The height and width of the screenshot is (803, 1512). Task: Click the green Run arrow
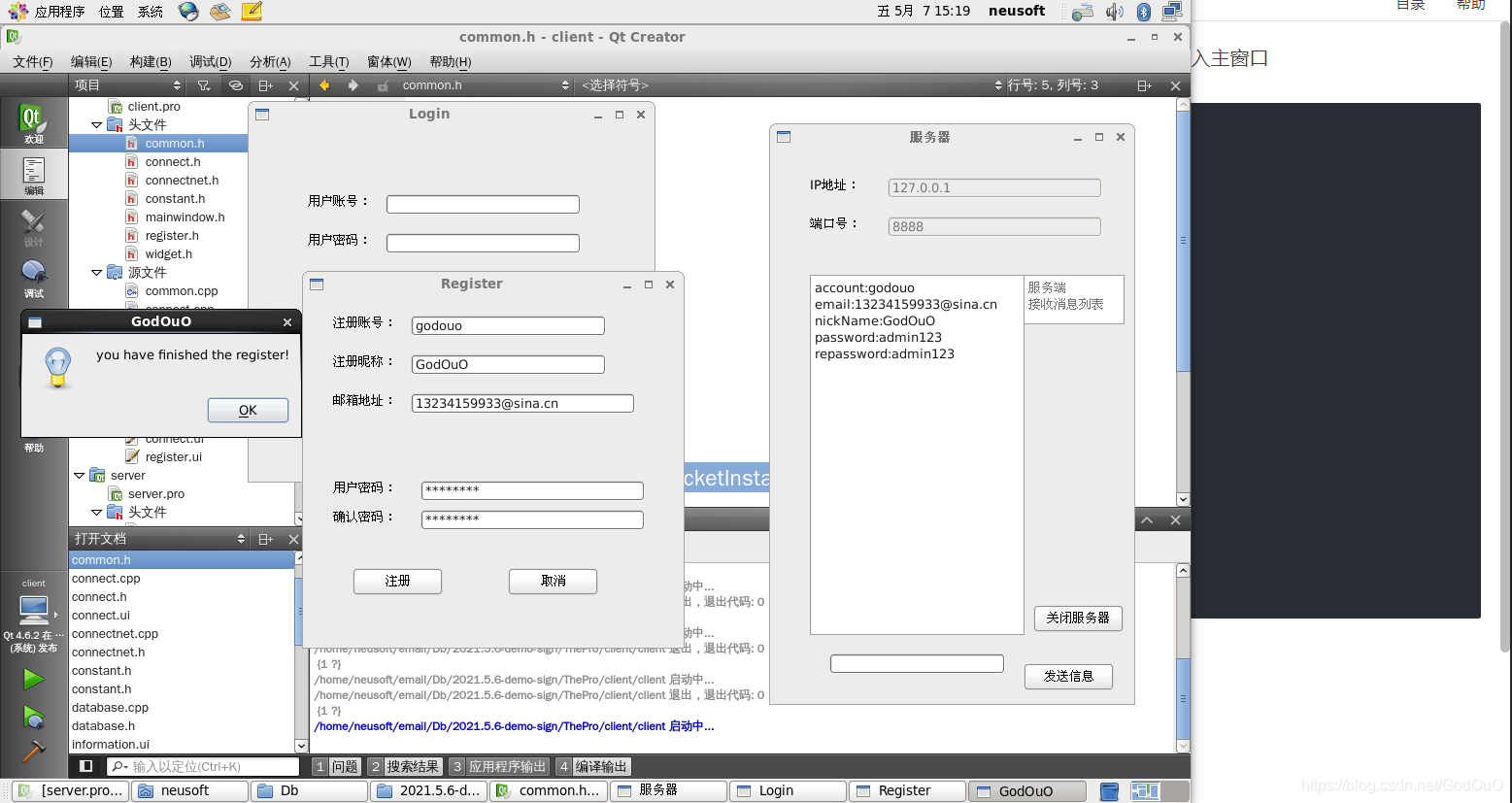[34, 679]
